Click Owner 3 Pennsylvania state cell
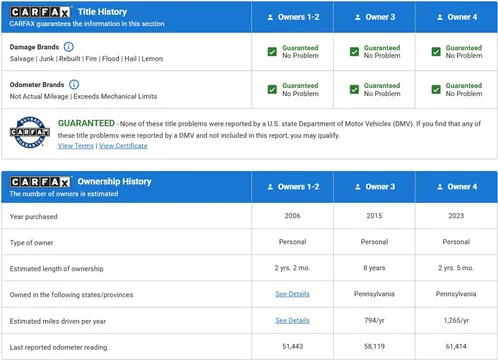Image resolution: width=498 pixels, height=360 pixels. (x=374, y=294)
